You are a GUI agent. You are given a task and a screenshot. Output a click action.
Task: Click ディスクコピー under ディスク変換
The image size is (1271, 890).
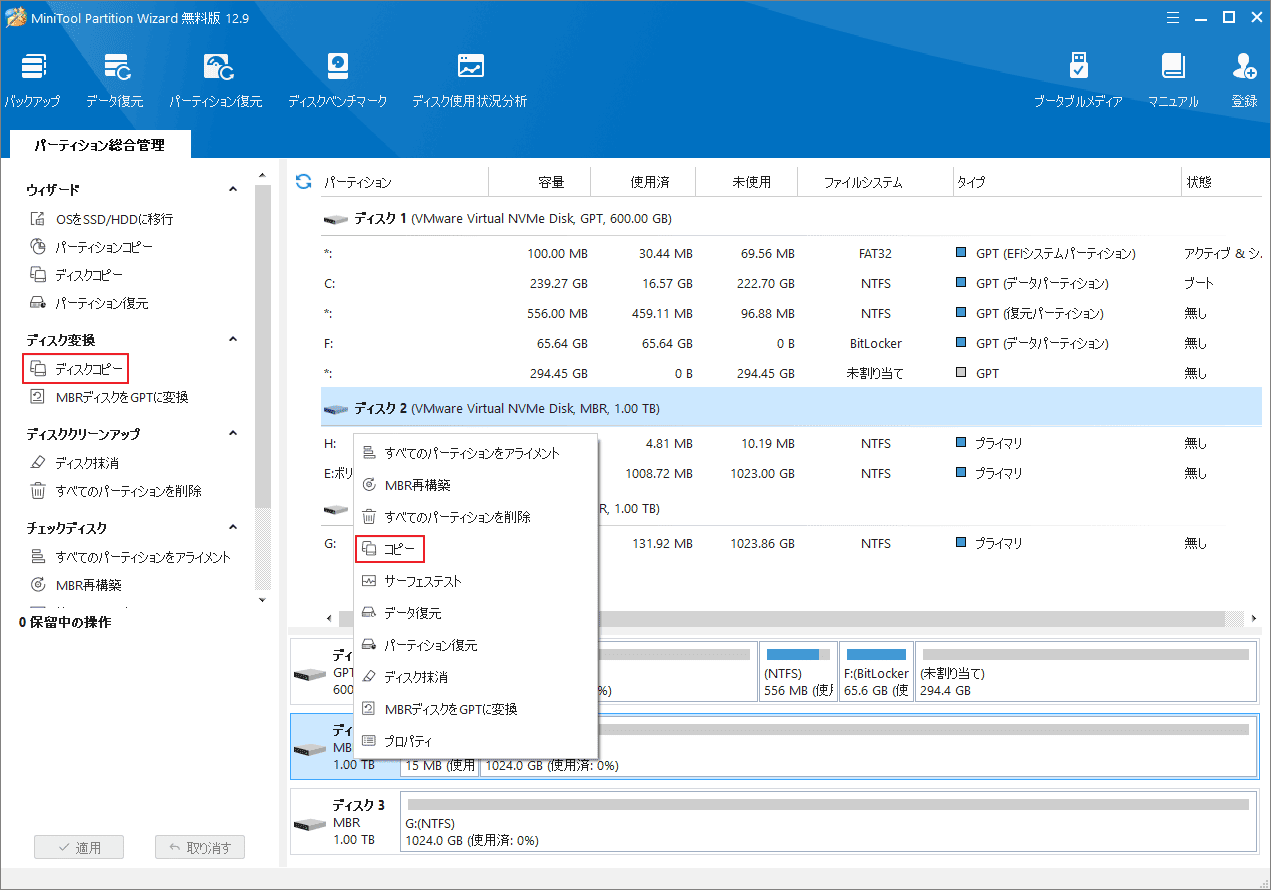[x=76, y=369]
